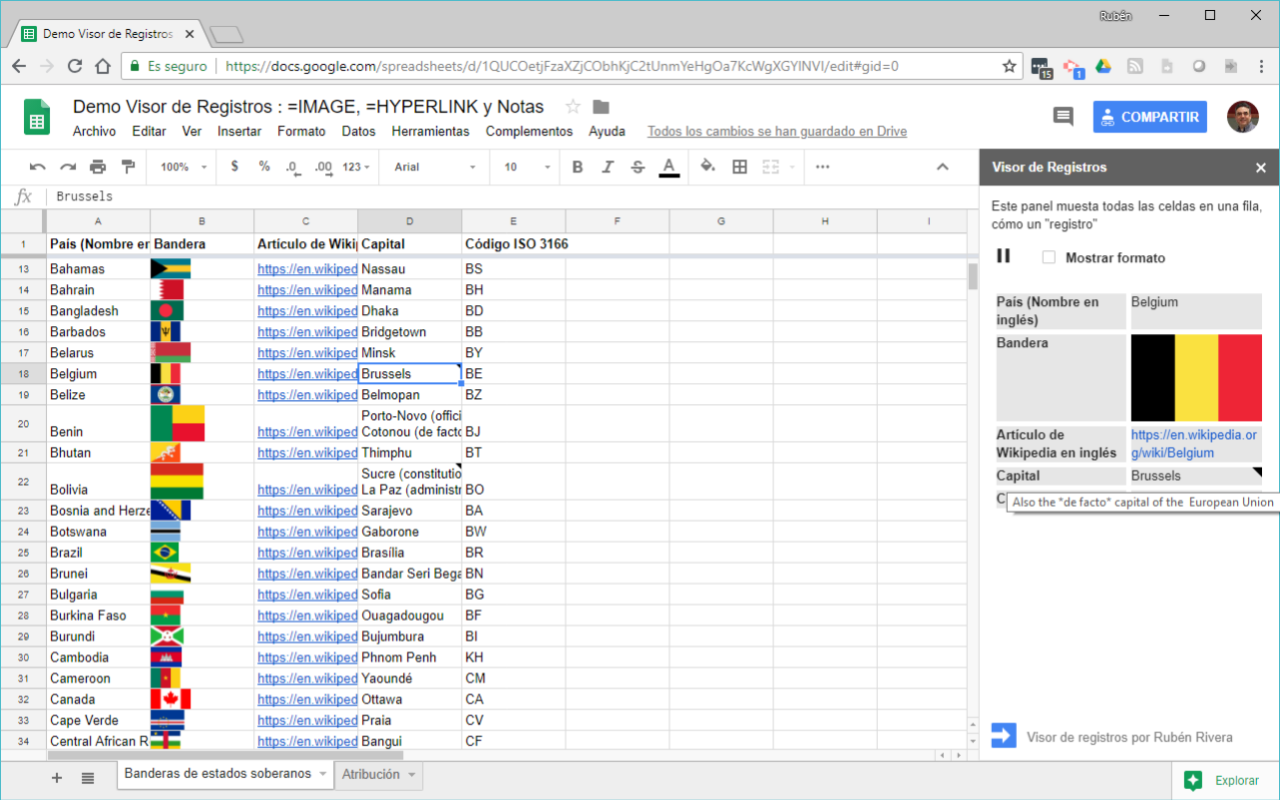Viewport: 1280px width, 800px height.
Task: Open the all sheets list icon
Action: point(88,777)
